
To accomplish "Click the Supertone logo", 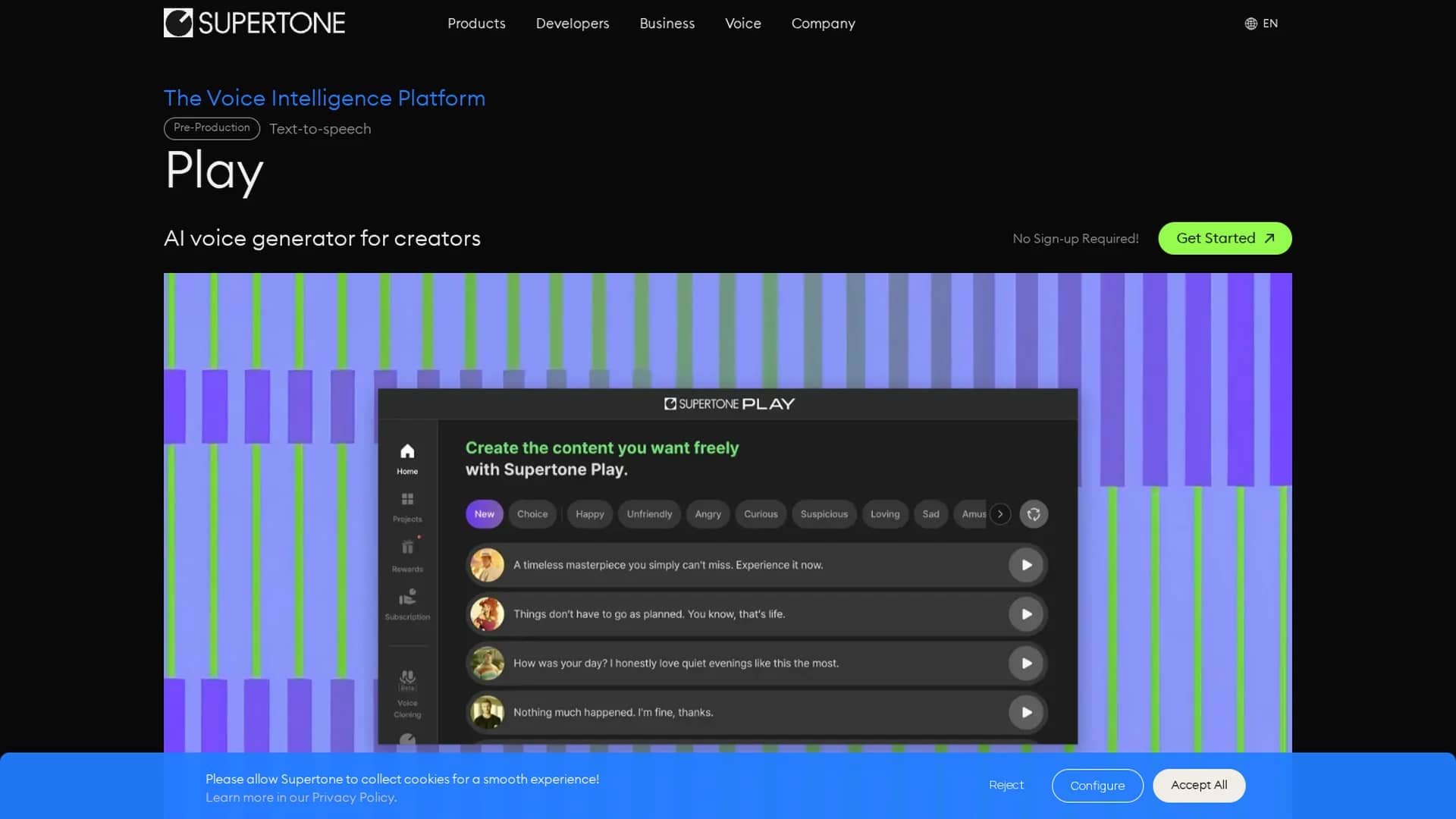I will [x=254, y=23].
